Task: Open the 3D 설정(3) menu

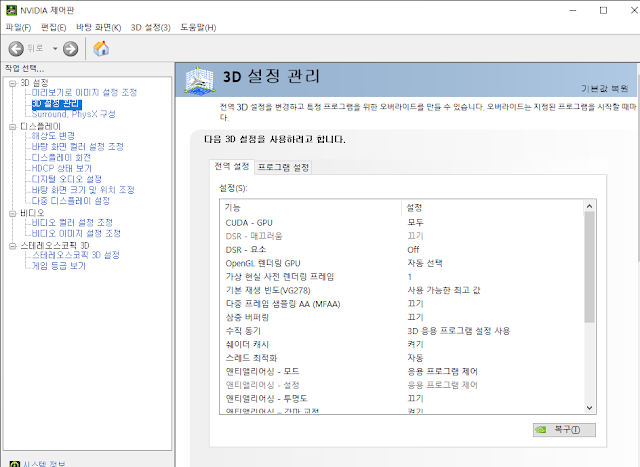Action: 150,27
